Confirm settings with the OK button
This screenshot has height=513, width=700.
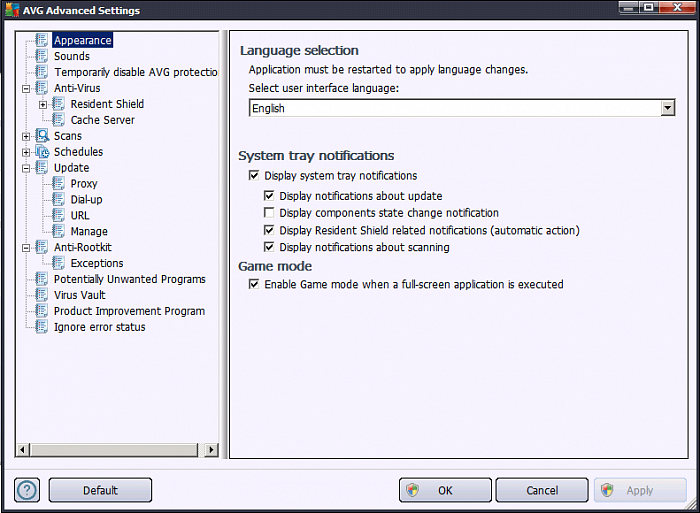point(445,490)
